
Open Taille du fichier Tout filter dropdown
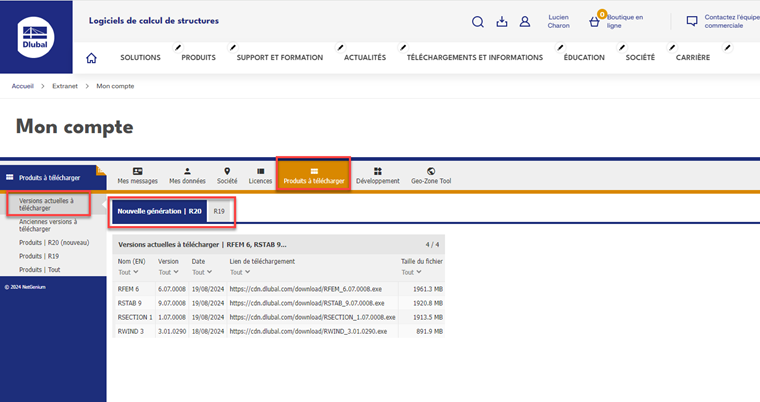pyautogui.click(x=412, y=273)
